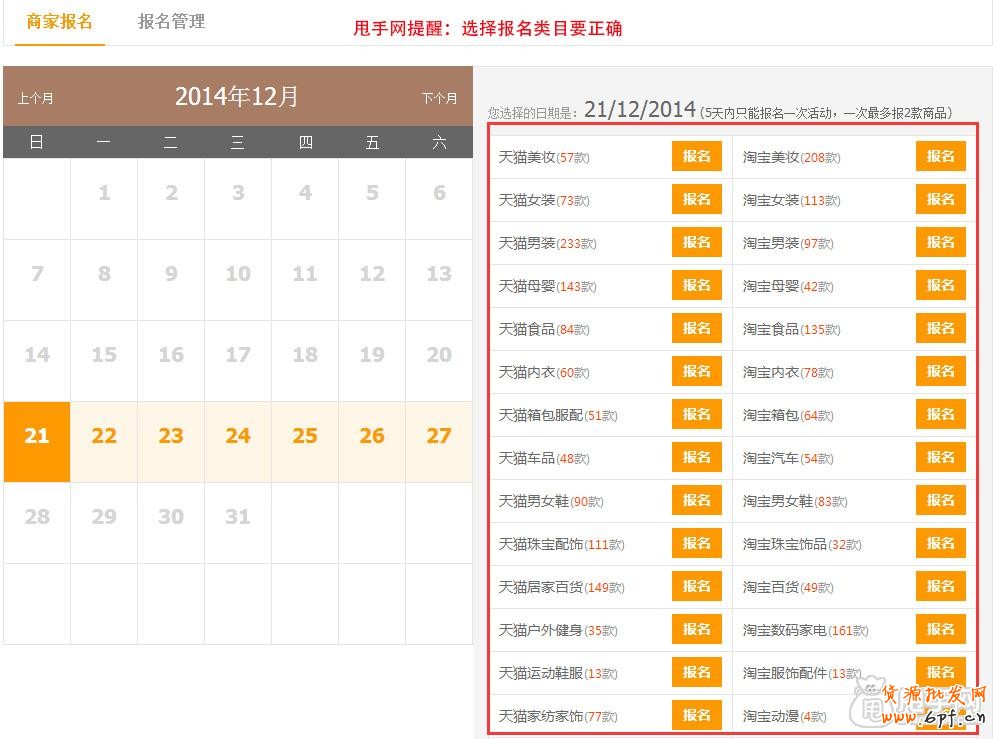Click 报名 beside 天猫车品
The height and width of the screenshot is (739, 996).
[696, 457]
